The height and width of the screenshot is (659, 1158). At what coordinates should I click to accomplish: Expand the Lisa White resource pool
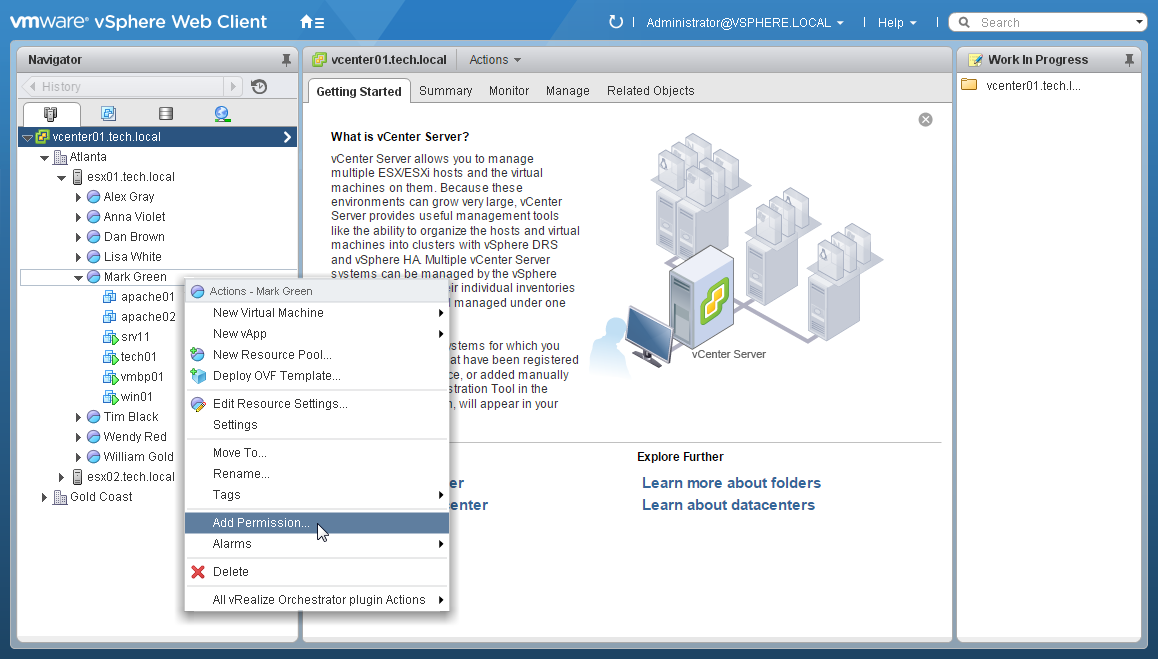tap(78, 257)
